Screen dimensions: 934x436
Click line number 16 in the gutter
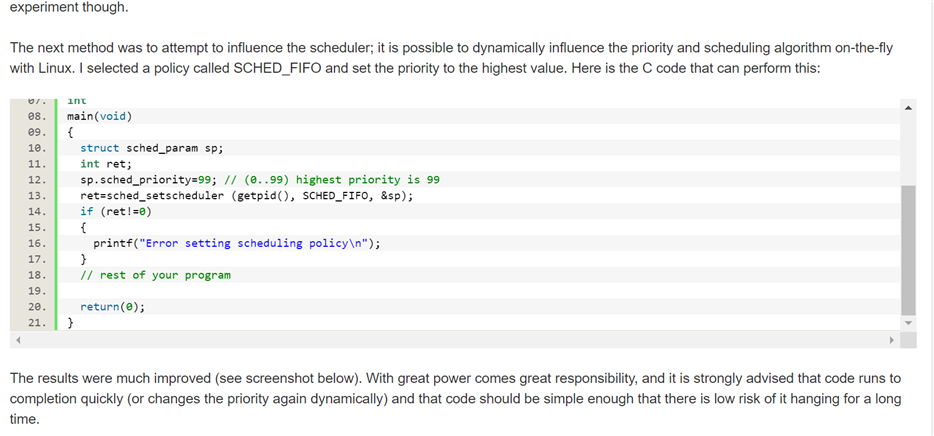[x=36, y=244]
